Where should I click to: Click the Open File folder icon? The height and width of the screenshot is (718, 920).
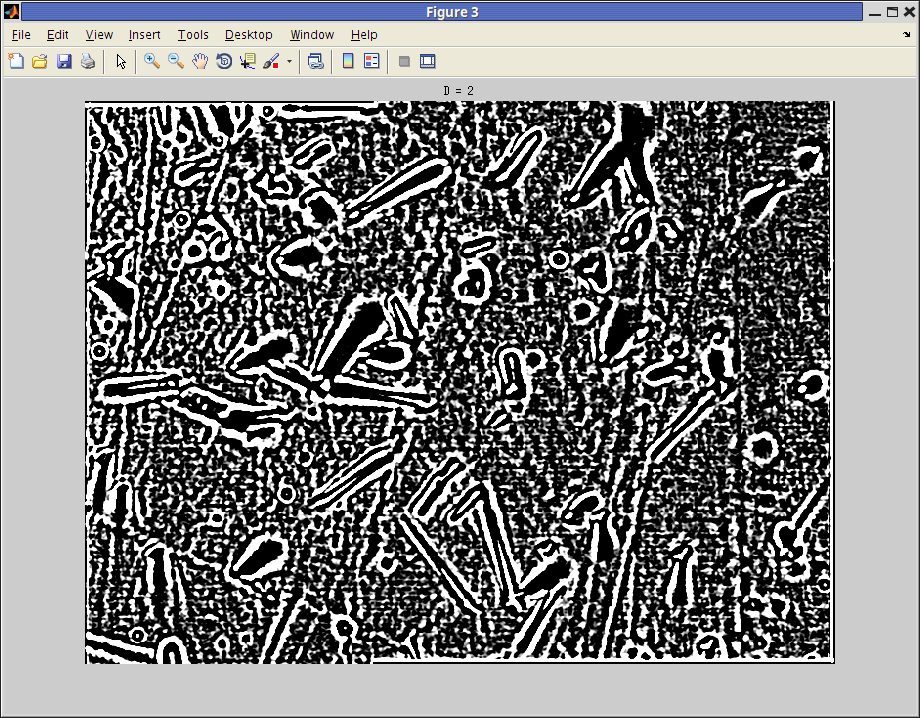pos(40,61)
